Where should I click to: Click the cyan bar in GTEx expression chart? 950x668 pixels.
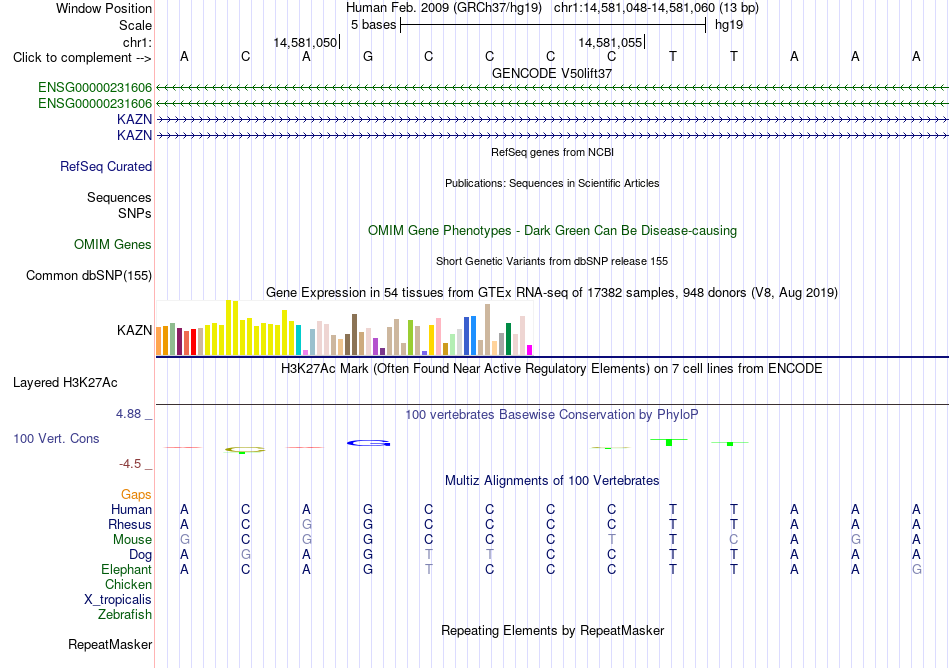point(299,340)
